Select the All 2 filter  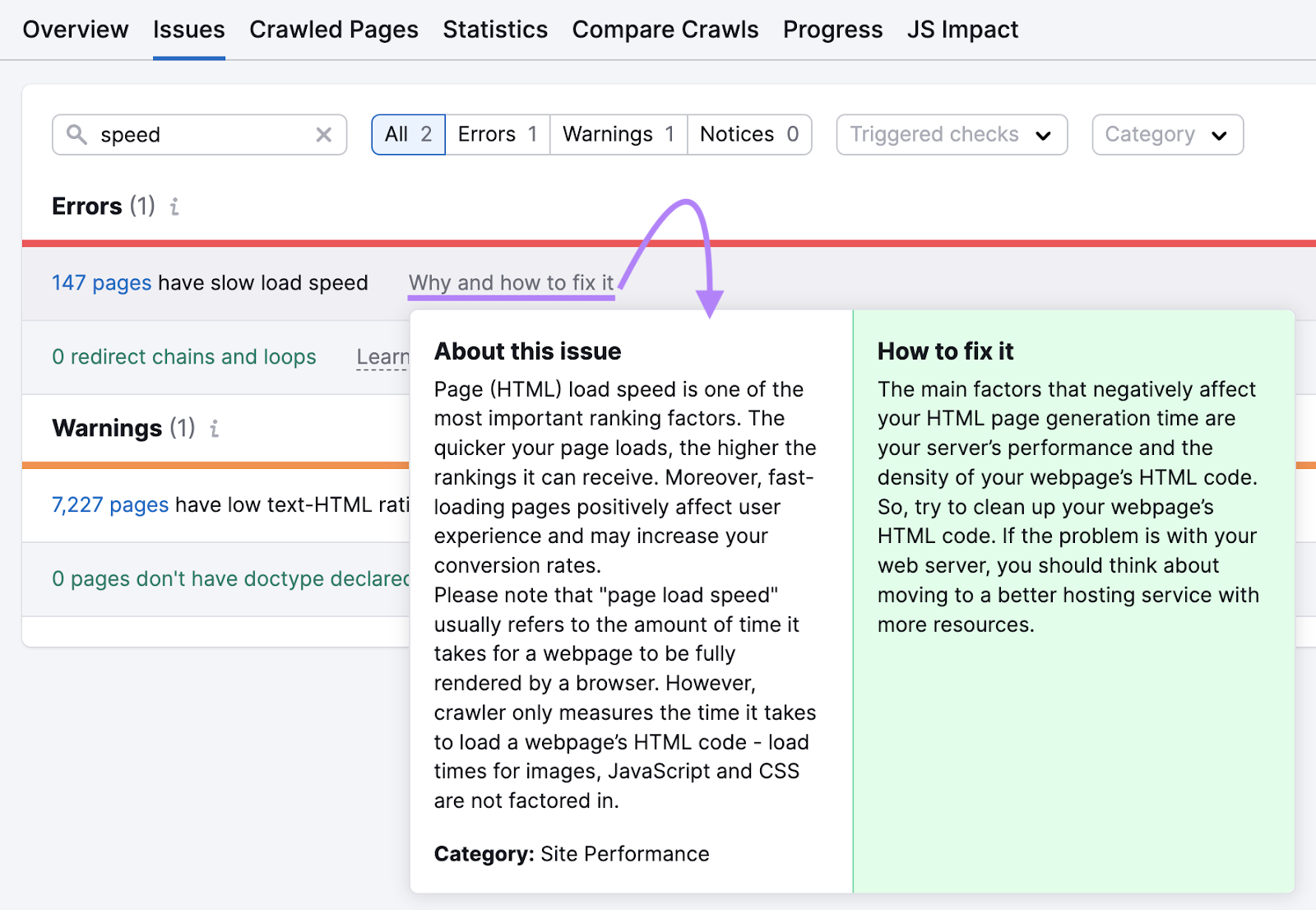click(408, 134)
